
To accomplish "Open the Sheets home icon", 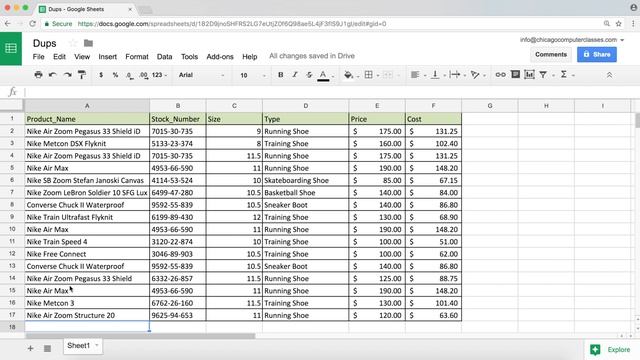I will coord(11,49).
